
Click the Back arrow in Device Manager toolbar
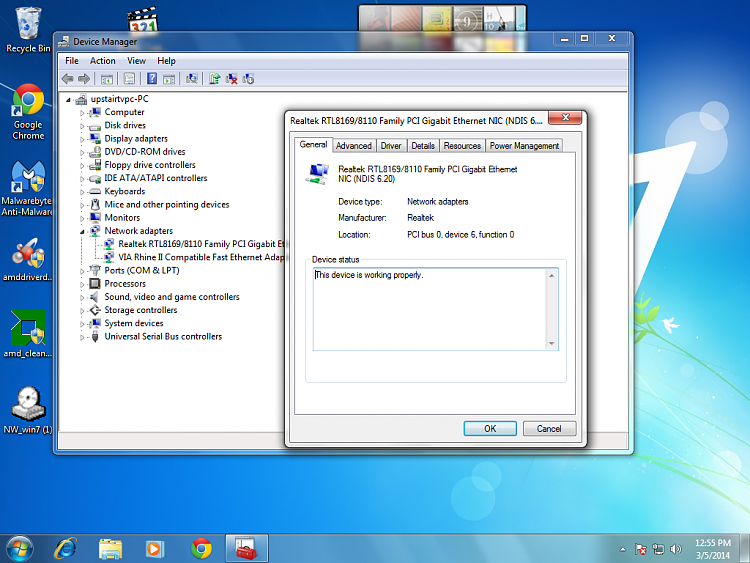point(67,79)
